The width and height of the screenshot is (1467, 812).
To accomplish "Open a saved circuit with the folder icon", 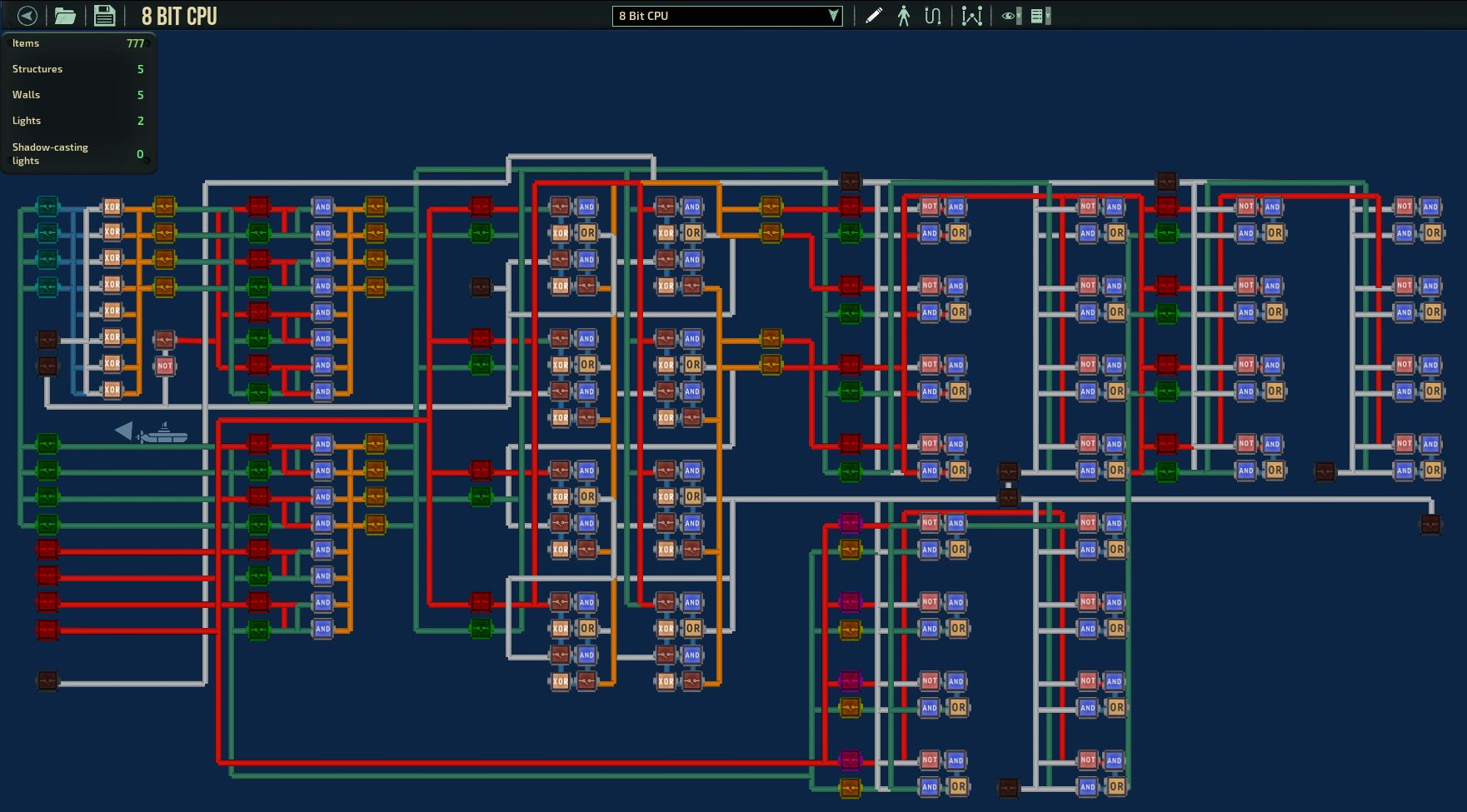I will coord(63,15).
